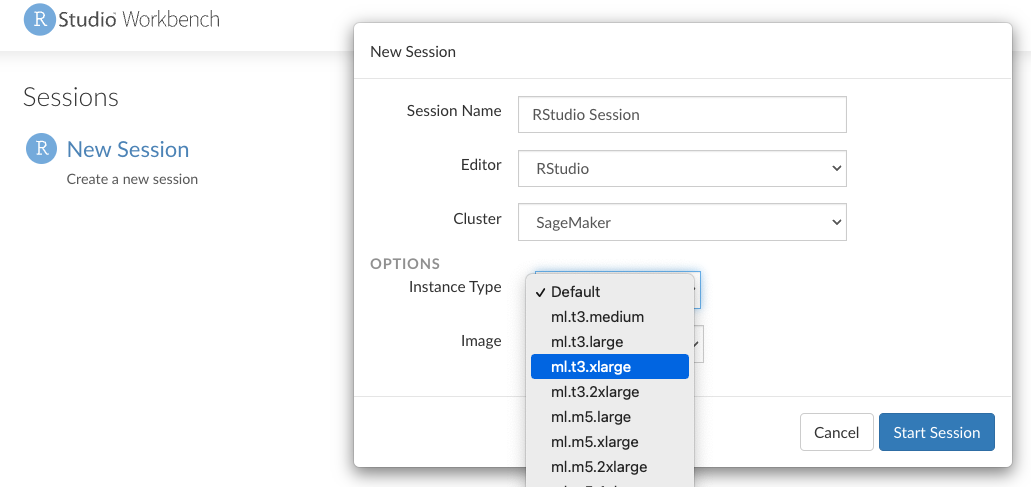Click the OPTIONS section label

pyautogui.click(x=405, y=264)
